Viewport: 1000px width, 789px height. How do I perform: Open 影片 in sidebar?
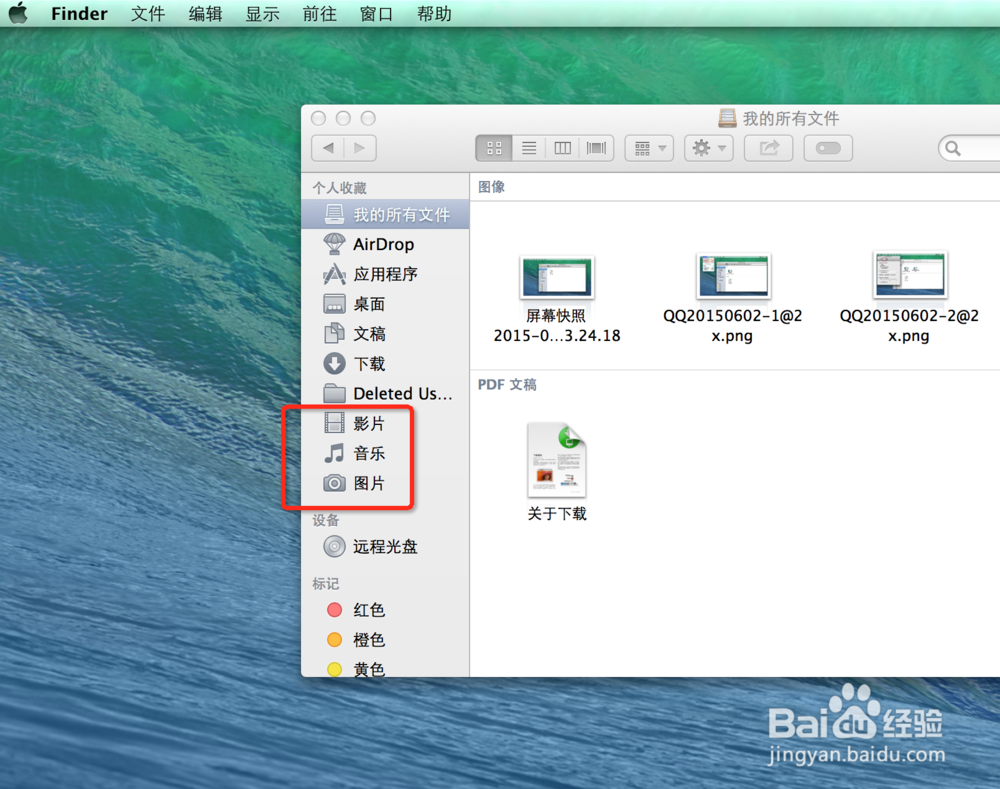coord(385,423)
